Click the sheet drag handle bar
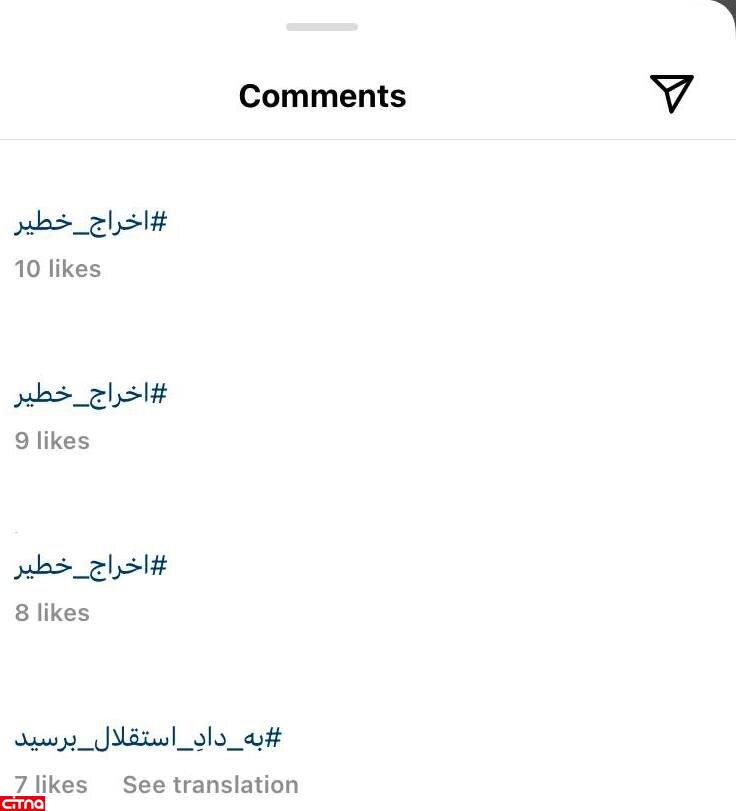 322,26
